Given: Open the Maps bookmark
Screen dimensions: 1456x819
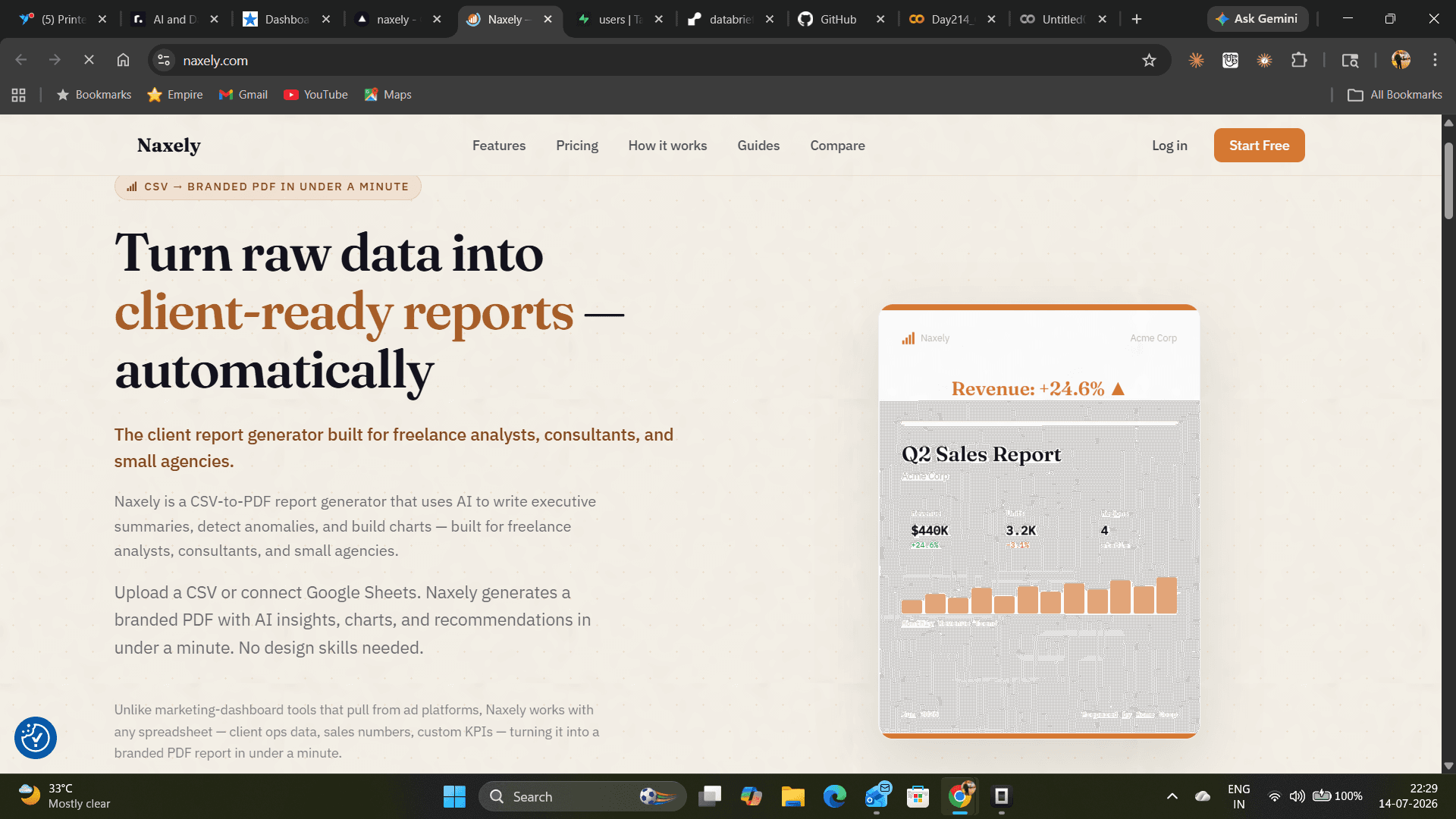Looking at the screenshot, I should (x=388, y=95).
